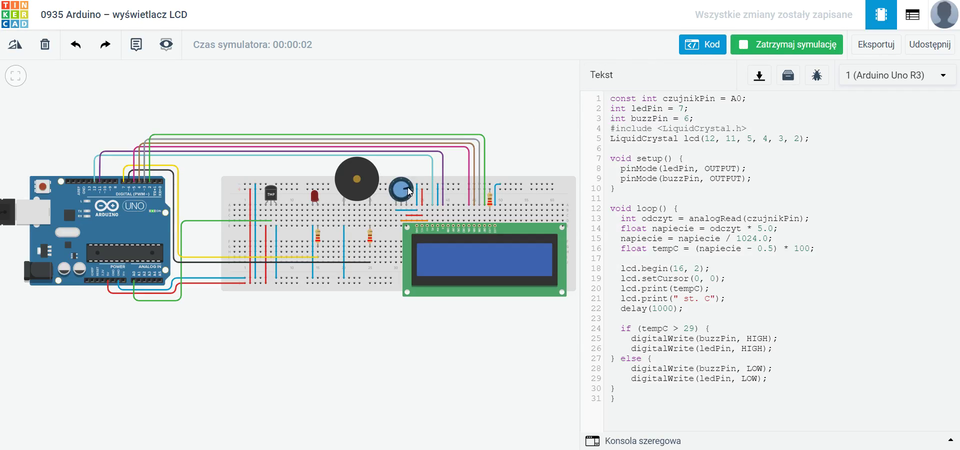Open the Tekst editing mode dropdown
Screen dimensions: 960x450
coord(602,75)
